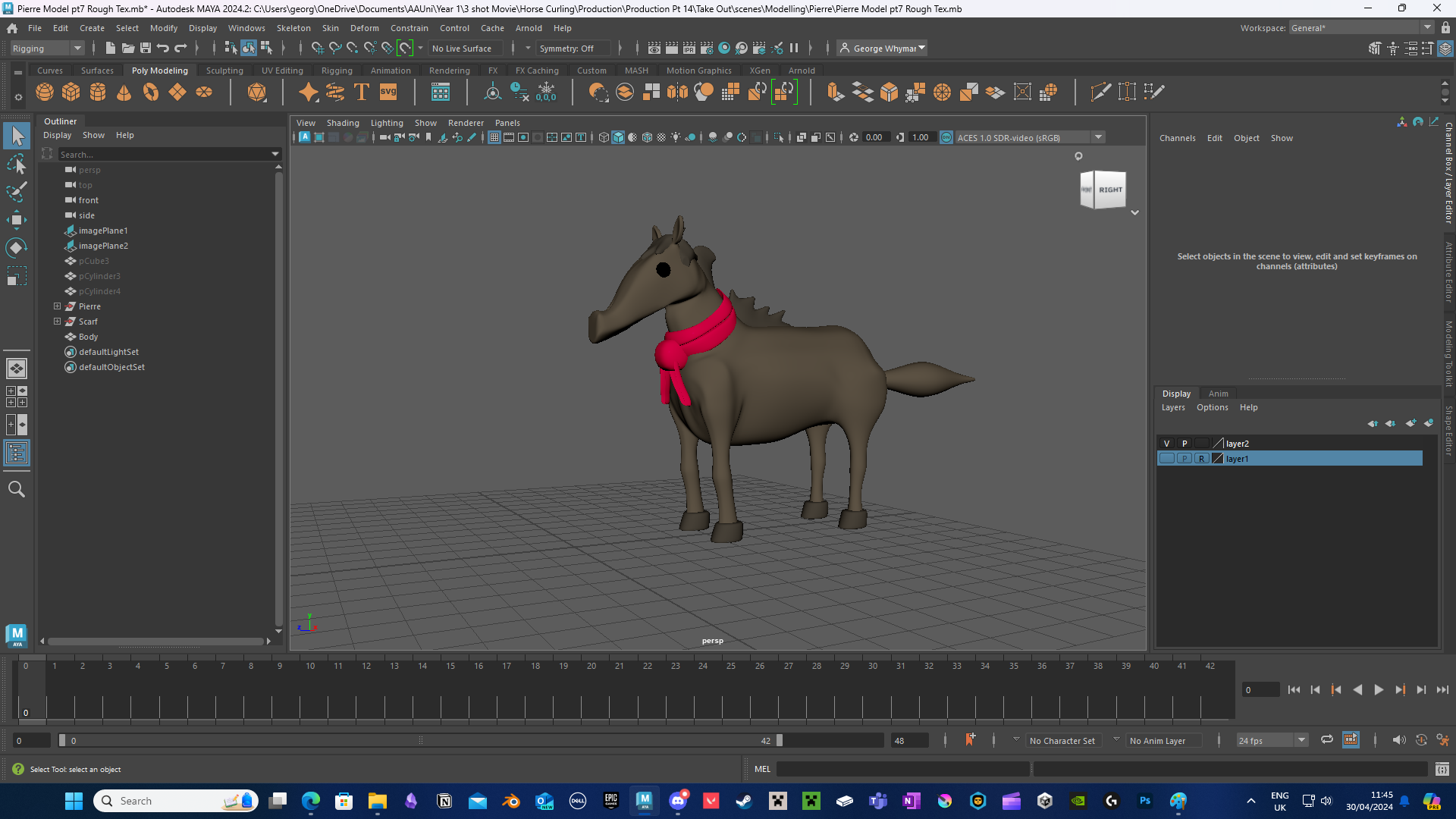The width and height of the screenshot is (1456, 819).
Task: Activate the Paint selection tool
Action: tap(17, 192)
